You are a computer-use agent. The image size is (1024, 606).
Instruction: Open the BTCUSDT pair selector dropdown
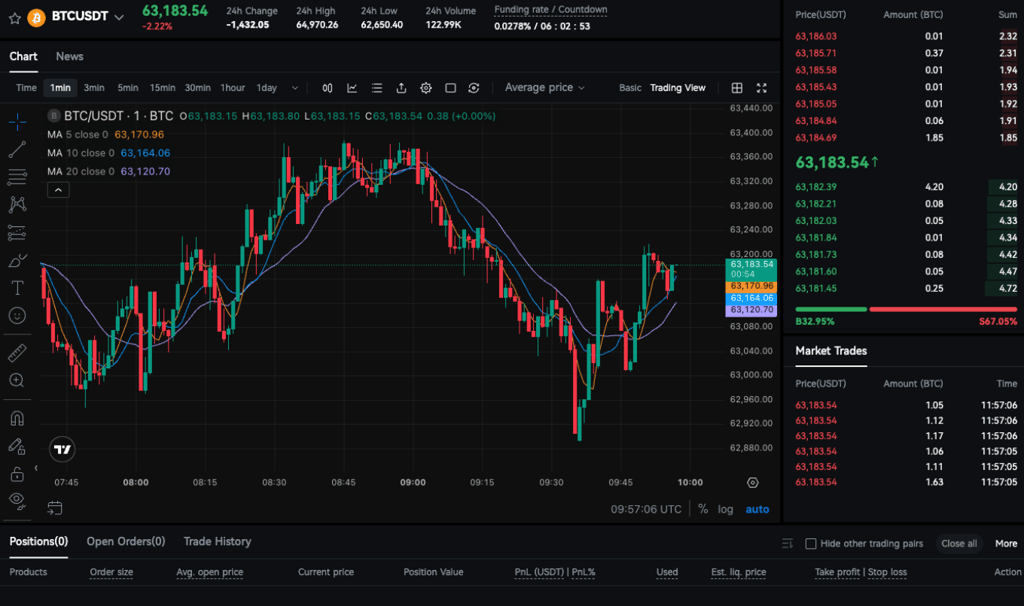tap(119, 18)
